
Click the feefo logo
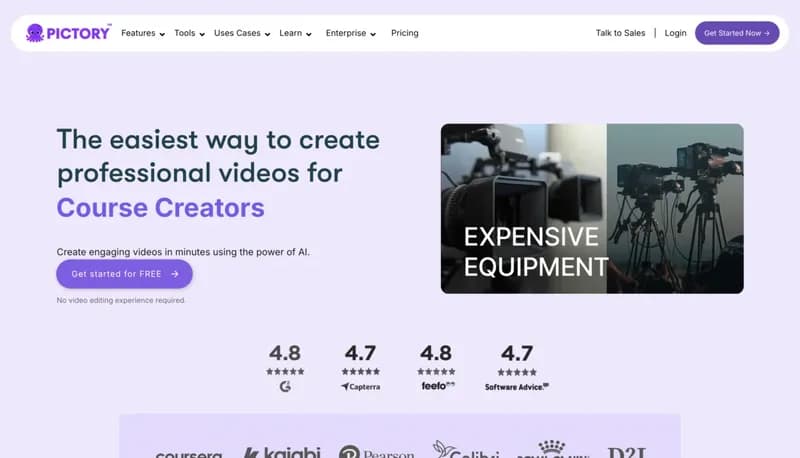(x=438, y=386)
